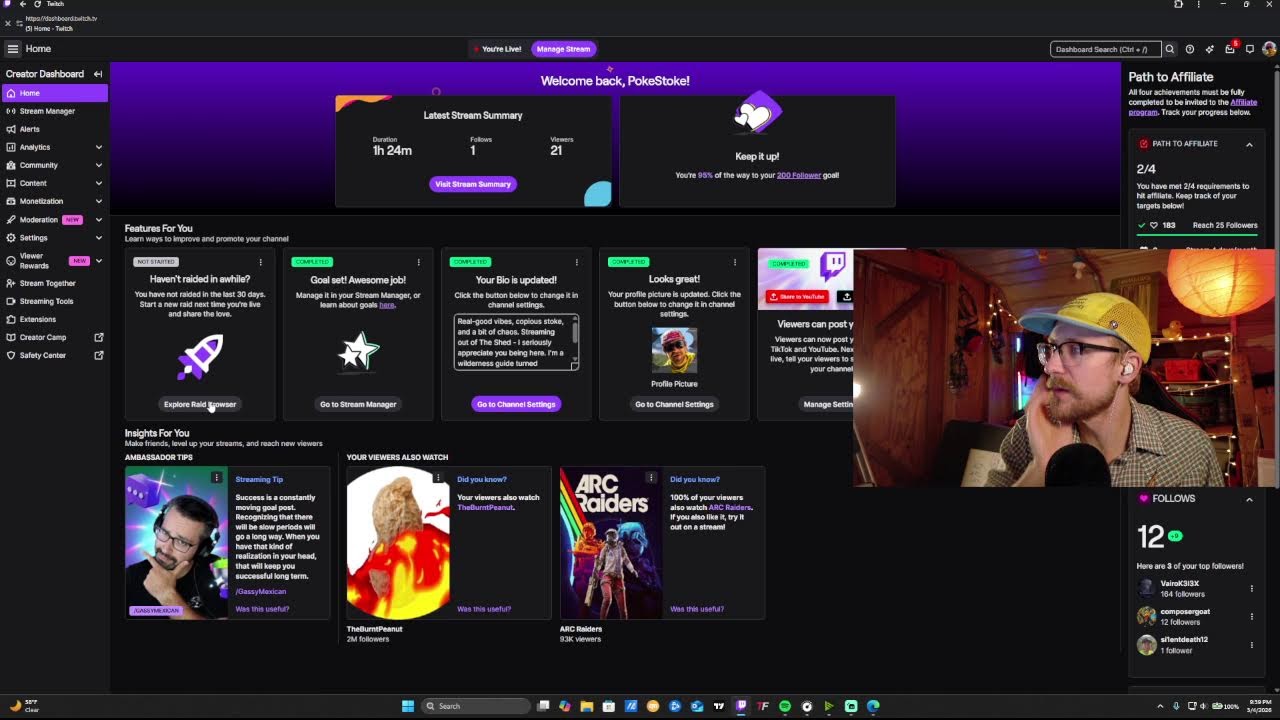The height and width of the screenshot is (720, 1280).
Task: Open options on Your Bio card
Action: click(x=576, y=263)
